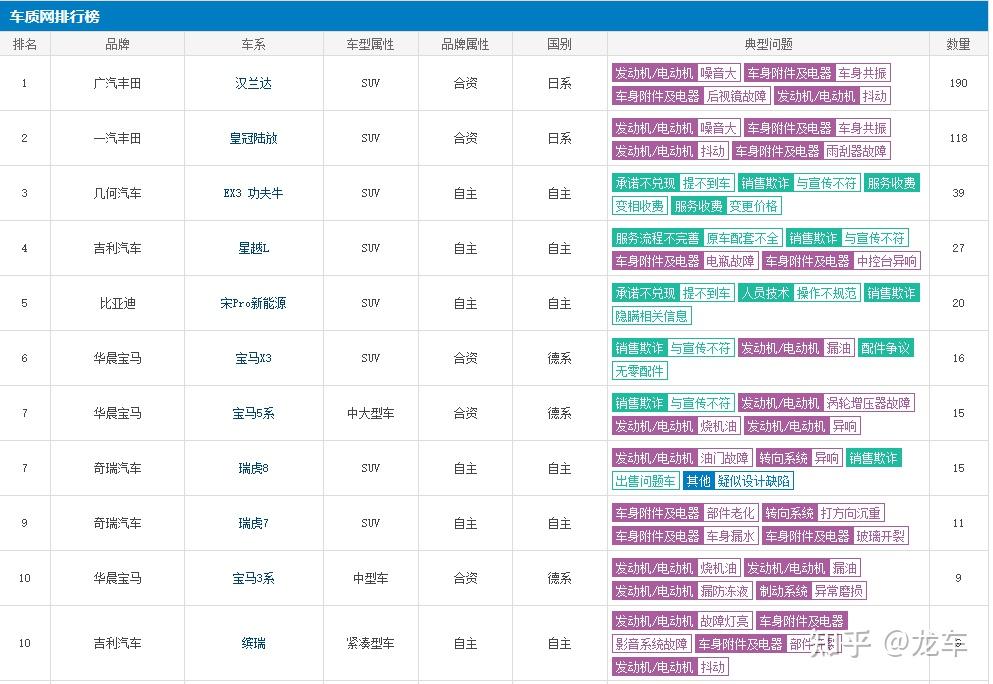
Task: Click the 烧机油 tag in 宝马5系 row
Action: 718,426
